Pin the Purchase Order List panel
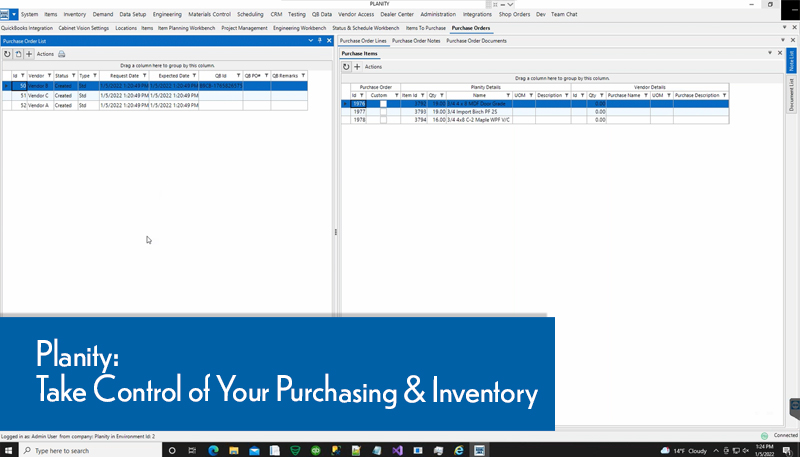Image resolution: width=800 pixels, height=457 pixels. click(x=320, y=40)
